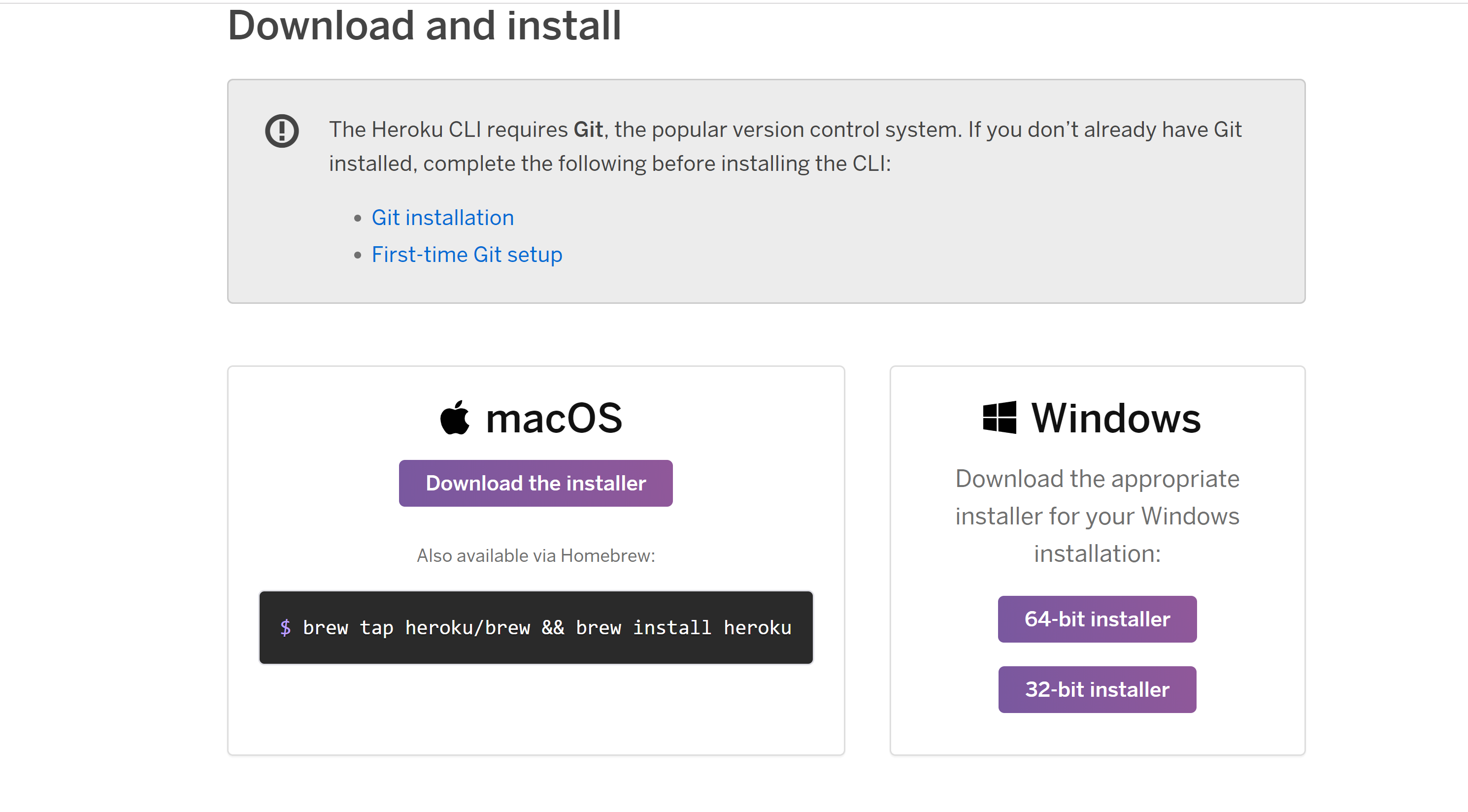Image resolution: width=1468 pixels, height=812 pixels.
Task: Click the Download and install heading
Action: point(424,26)
